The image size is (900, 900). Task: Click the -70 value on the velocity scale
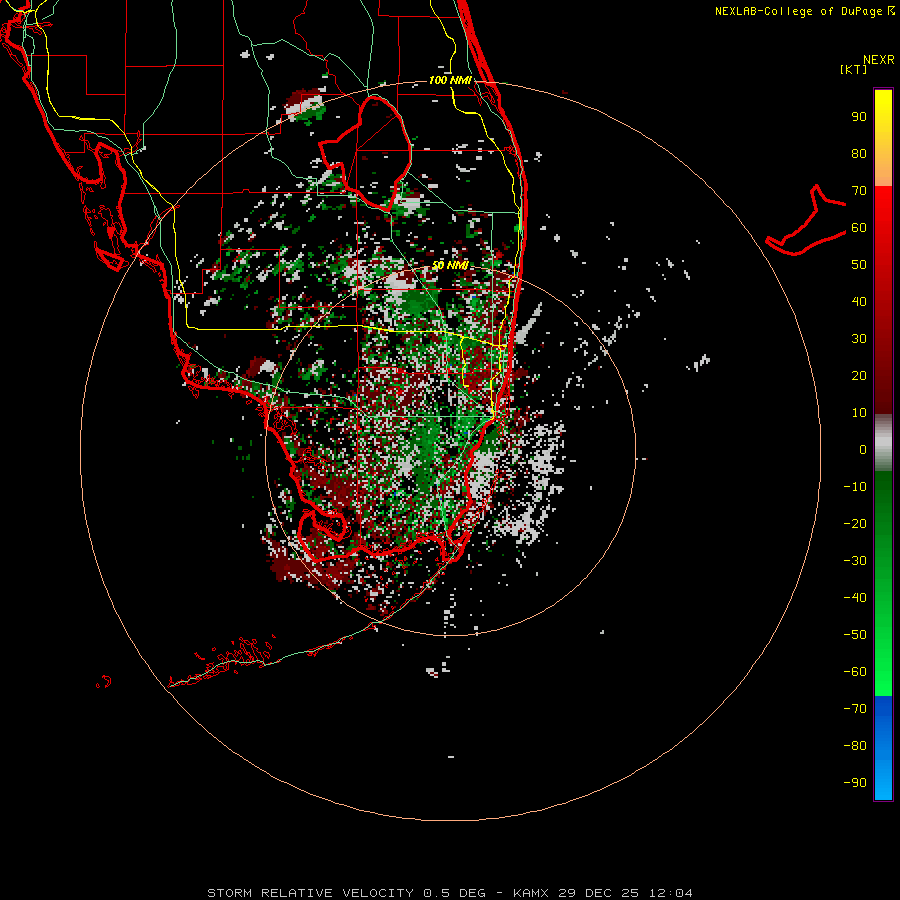tap(855, 709)
